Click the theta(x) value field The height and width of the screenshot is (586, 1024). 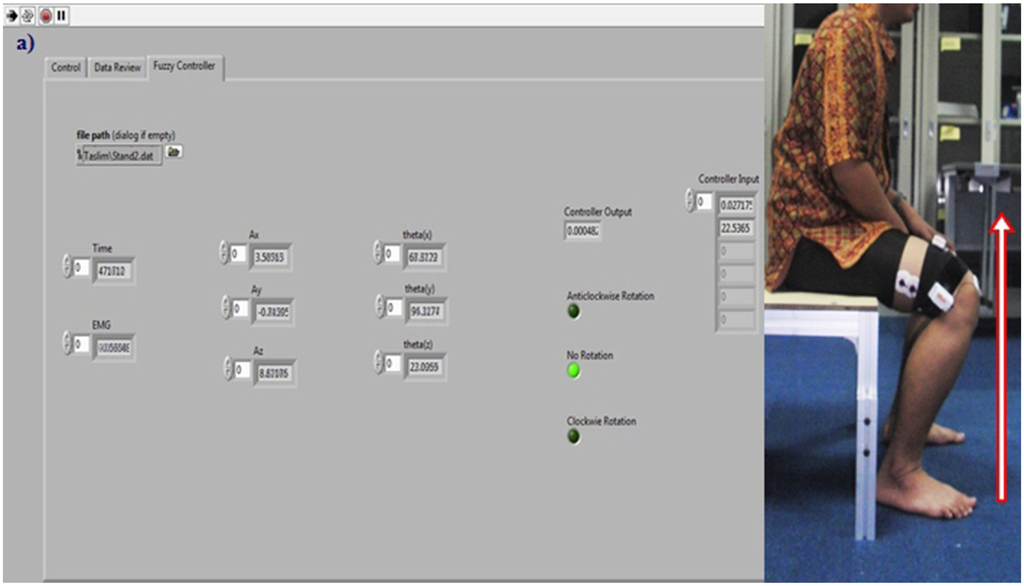point(424,257)
